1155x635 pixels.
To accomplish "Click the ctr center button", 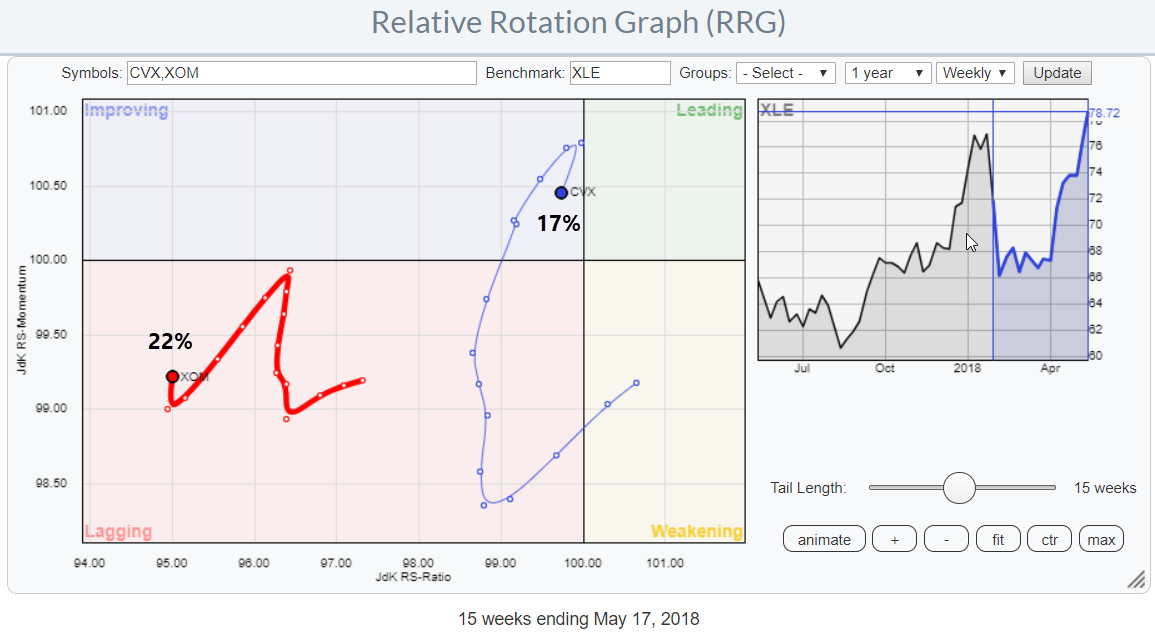I will pyautogui.click(x=1050, y=539).
